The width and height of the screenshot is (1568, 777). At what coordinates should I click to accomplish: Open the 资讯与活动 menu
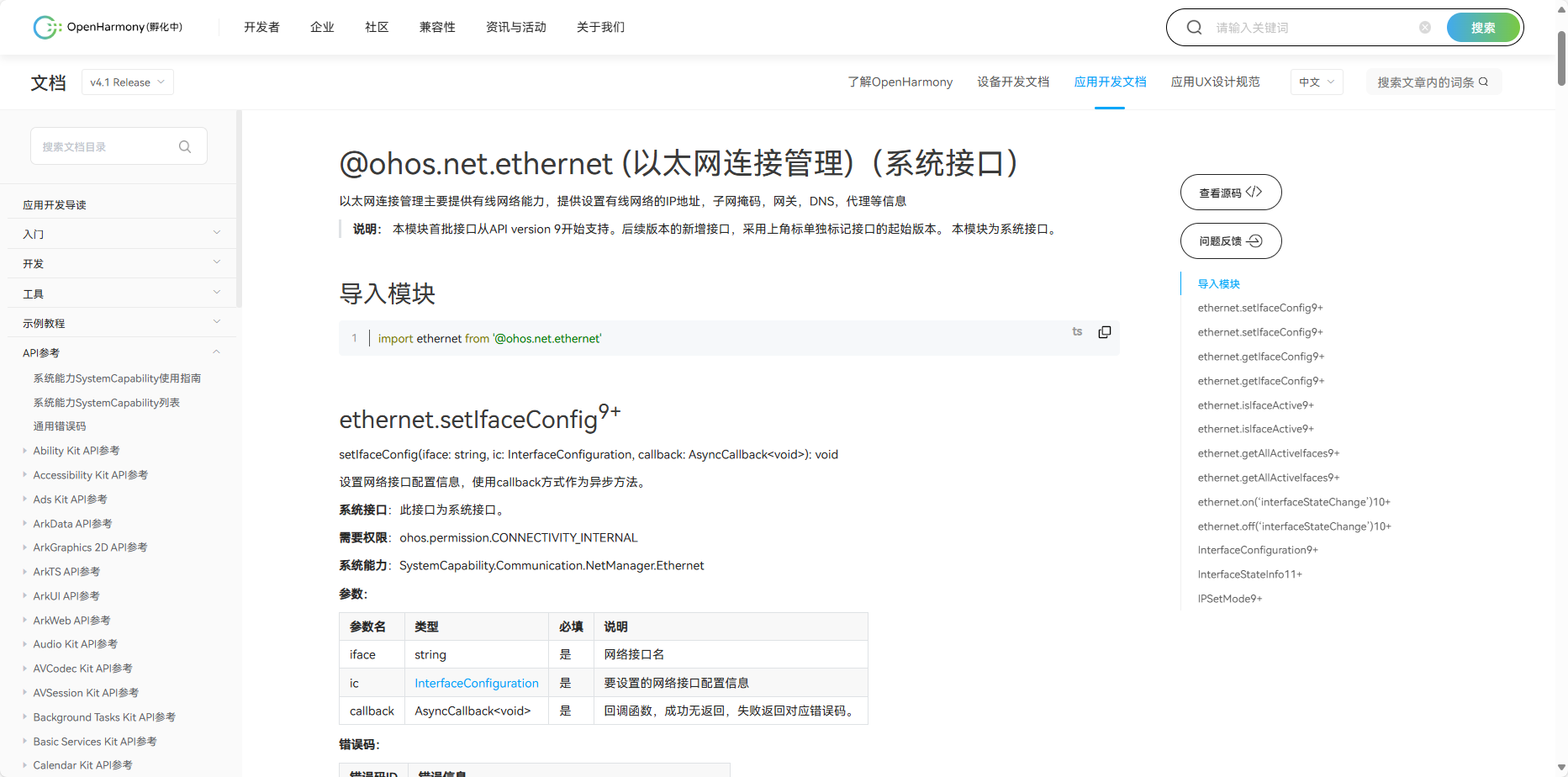pyautogui.click(x=516, y=27)
